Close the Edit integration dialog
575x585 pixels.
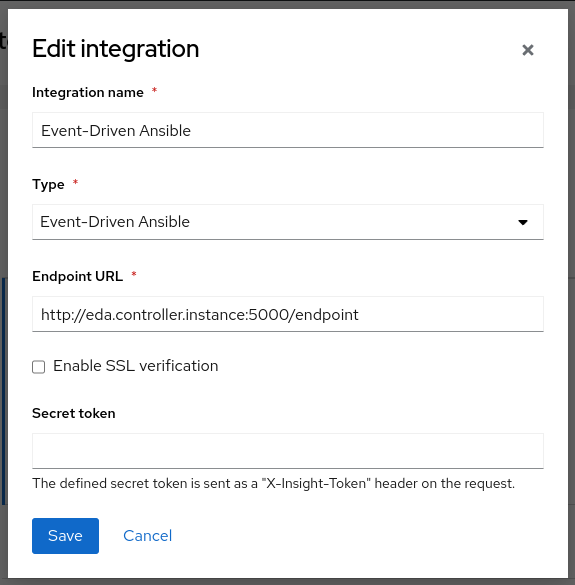coord(528,50)
